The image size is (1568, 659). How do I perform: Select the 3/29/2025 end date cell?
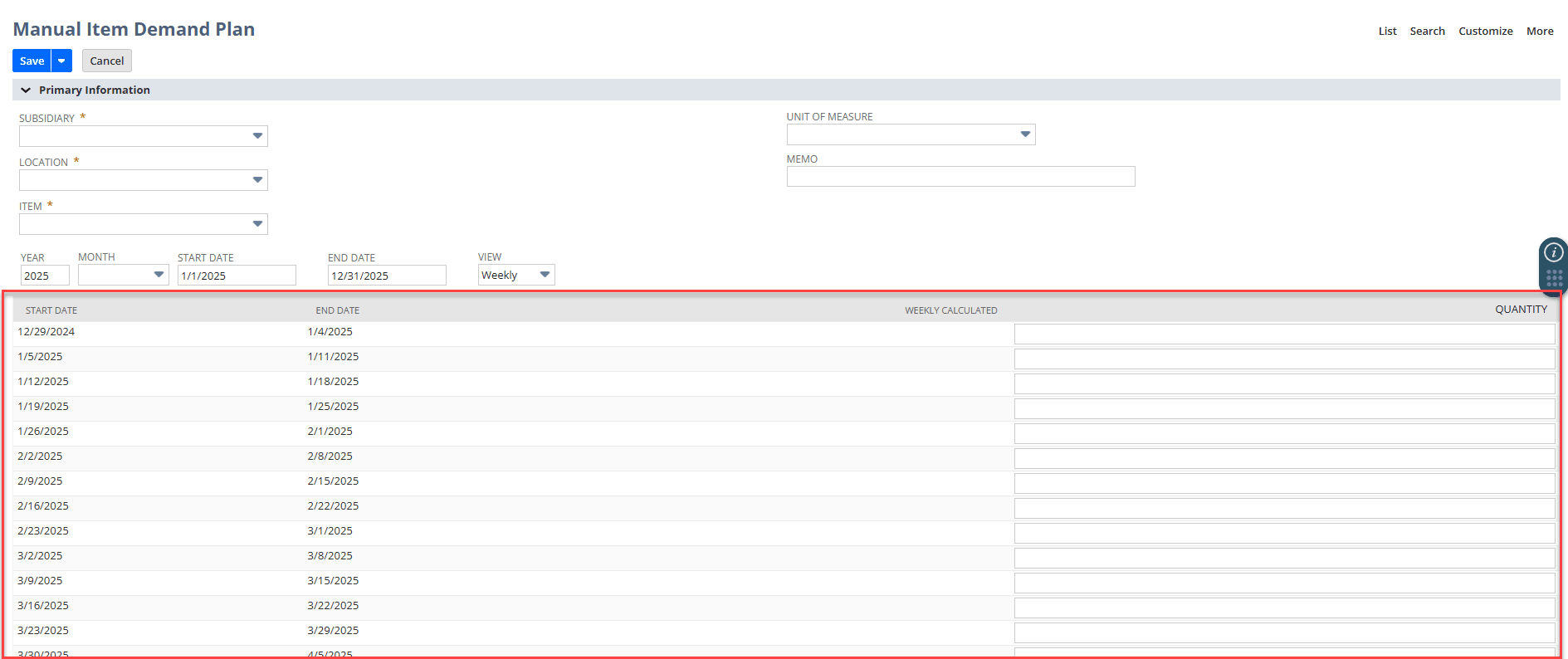tap(333, 630)
